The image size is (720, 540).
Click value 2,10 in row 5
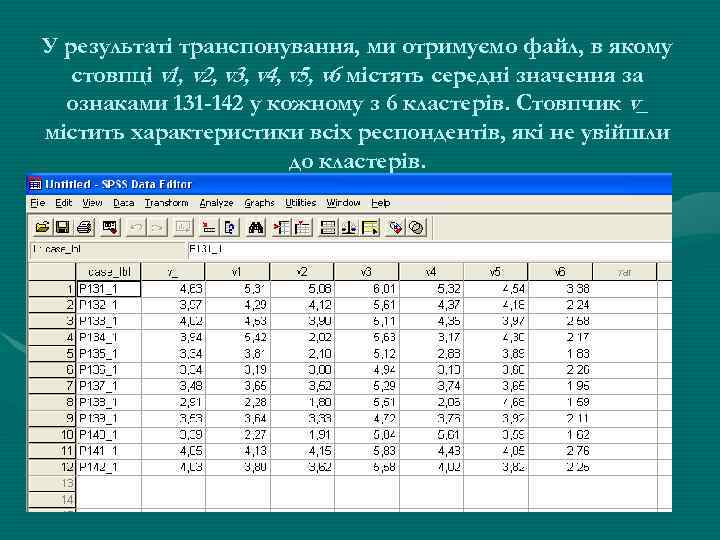302,354
